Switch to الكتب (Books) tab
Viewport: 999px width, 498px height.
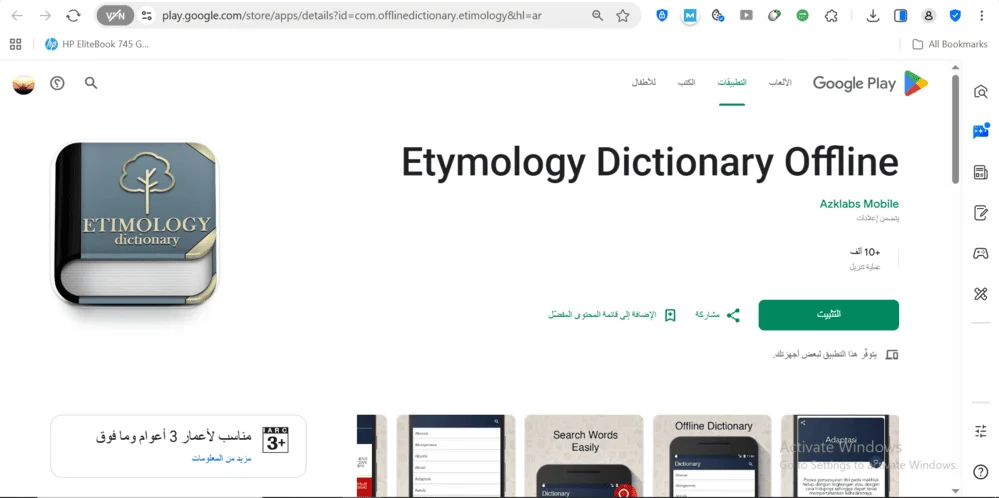pyautogui.click(x=686, y=83)
